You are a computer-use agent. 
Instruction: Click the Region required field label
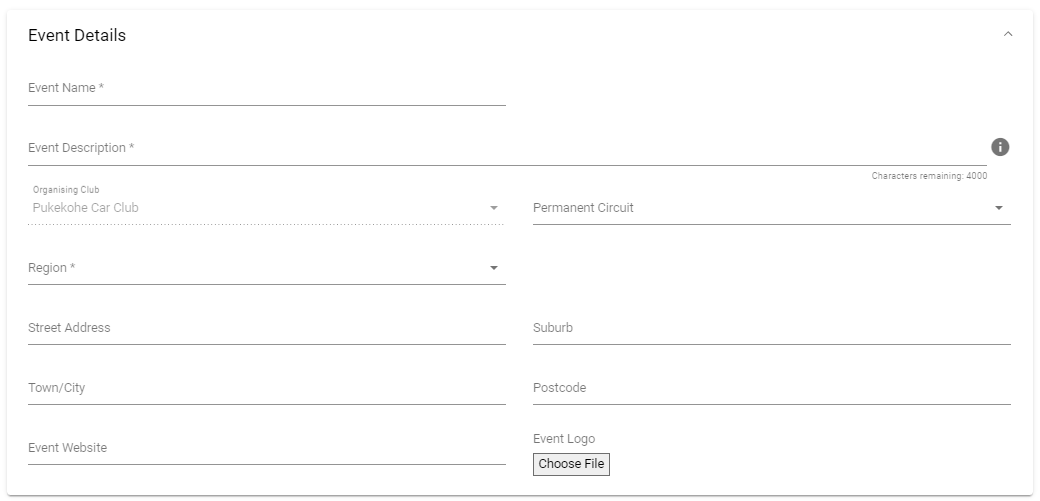click(52, 268)
